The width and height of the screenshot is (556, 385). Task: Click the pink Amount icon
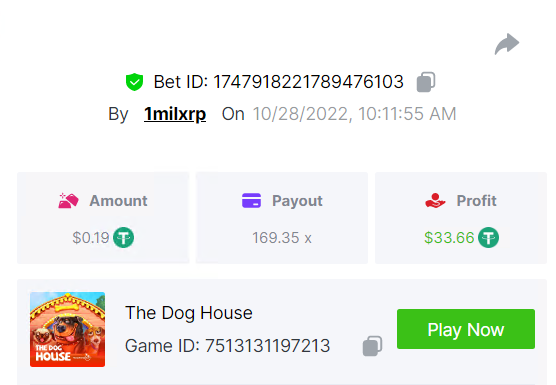(x=68, y=201)
